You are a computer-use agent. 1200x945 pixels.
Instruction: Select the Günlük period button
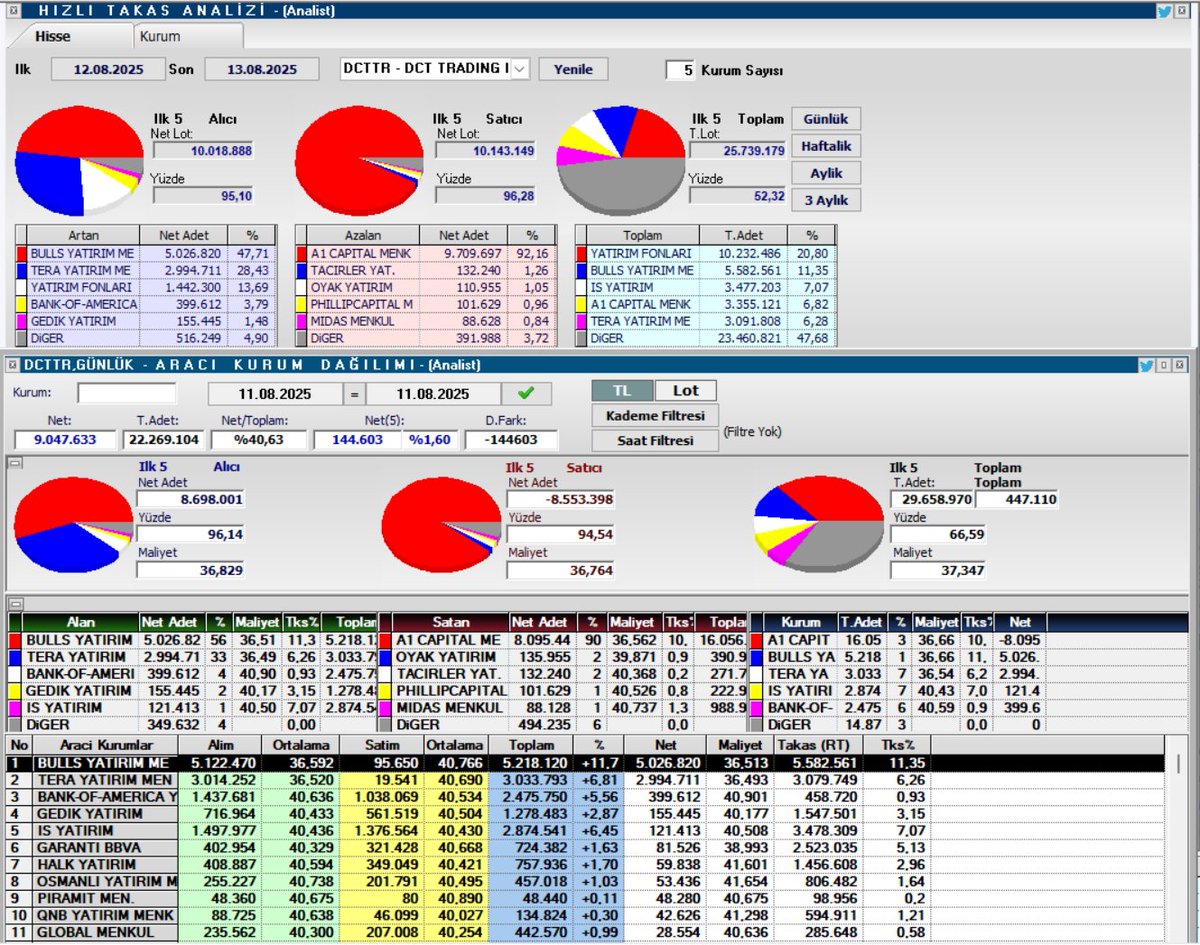coord(826,119)
